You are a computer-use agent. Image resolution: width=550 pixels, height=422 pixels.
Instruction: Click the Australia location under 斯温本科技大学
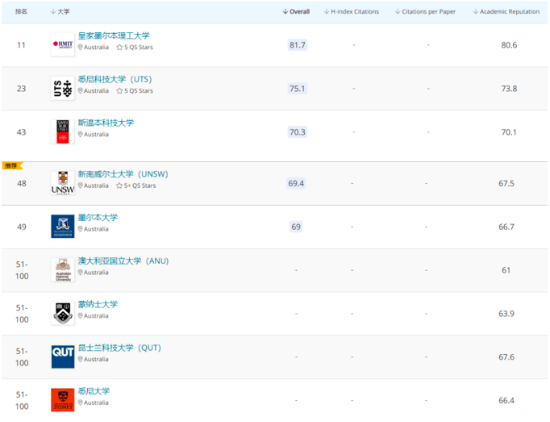coord(93,134)
